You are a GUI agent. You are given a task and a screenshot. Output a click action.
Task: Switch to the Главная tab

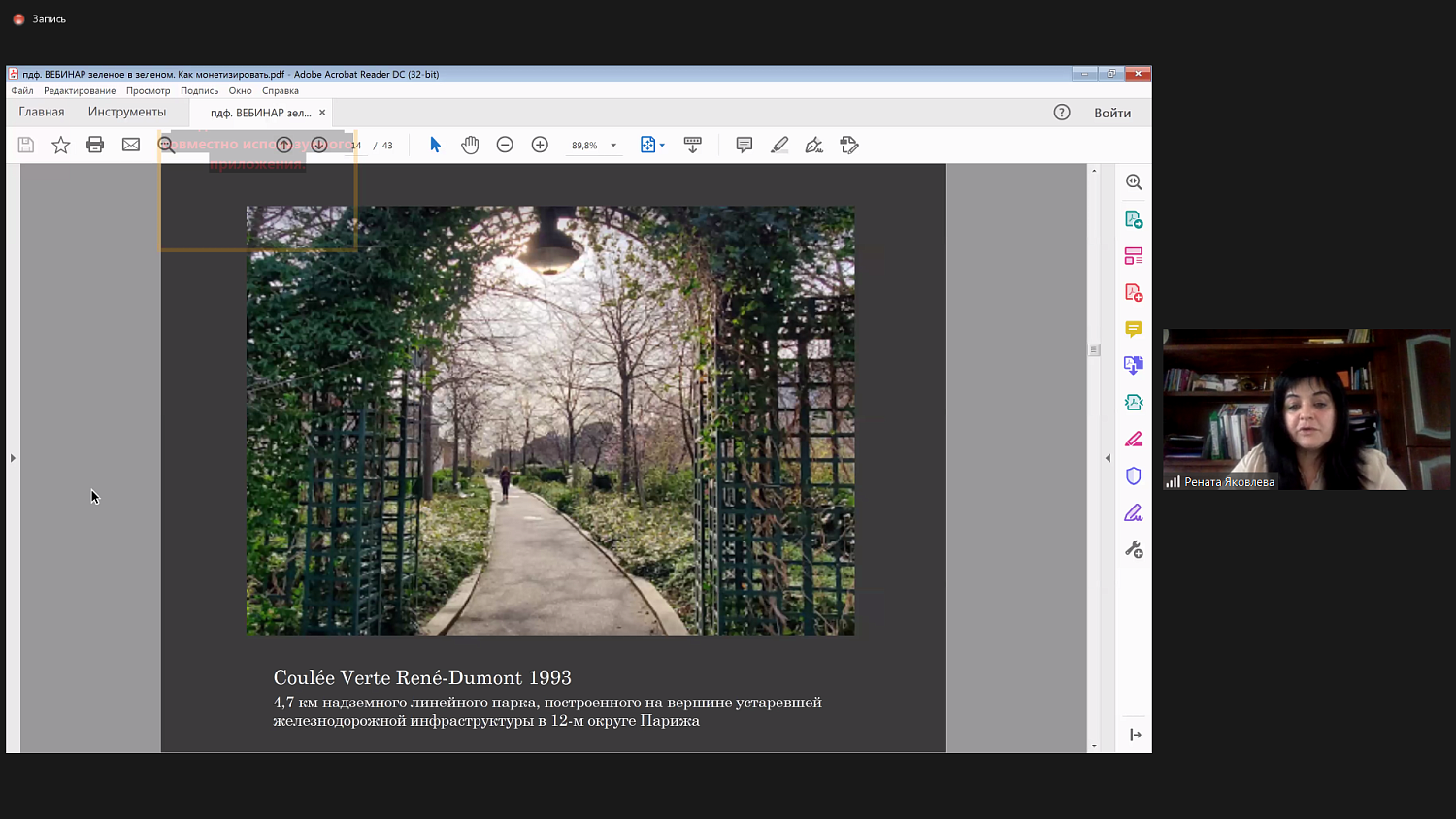(42, 113)
